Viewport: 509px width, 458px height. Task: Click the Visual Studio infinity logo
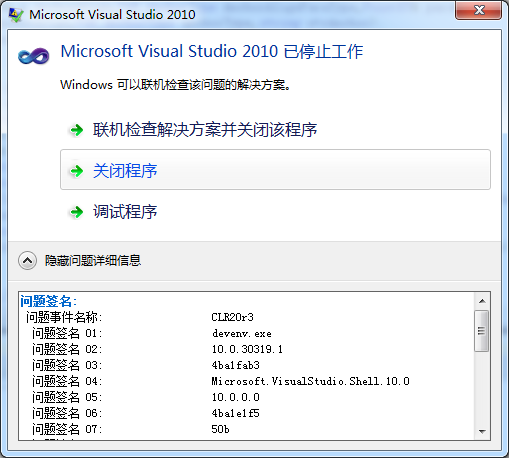point(33,56)
